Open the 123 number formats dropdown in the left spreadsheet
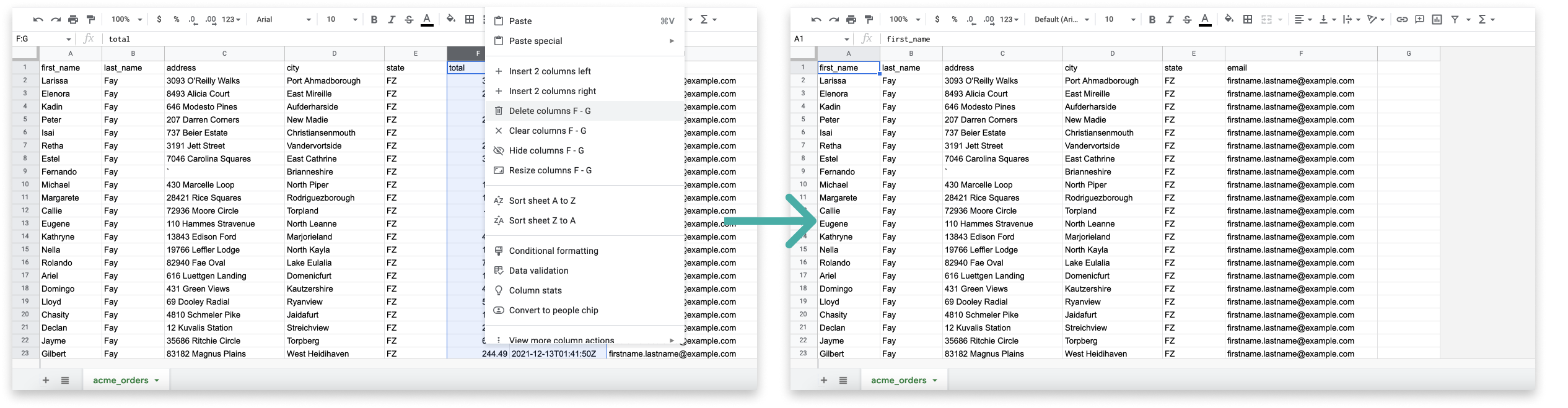Image resolution: width=1568 pixels, height=408 pixels. click(x=231, y=20)
